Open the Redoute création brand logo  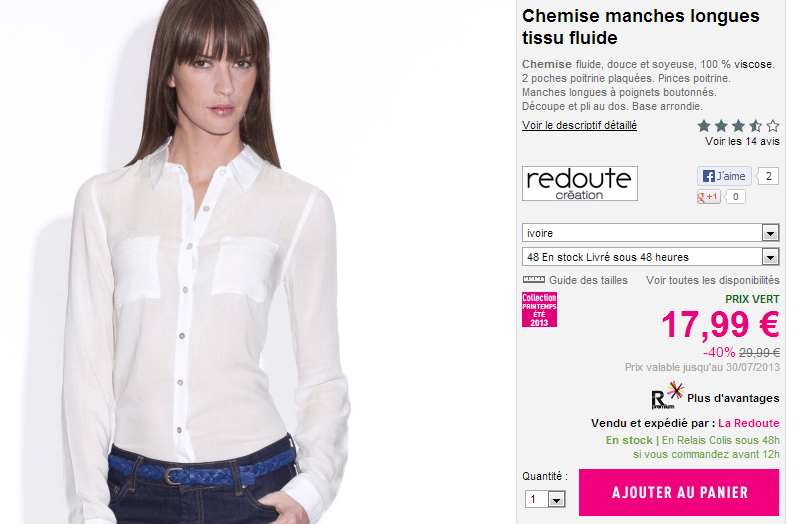(x=580, y=183)
